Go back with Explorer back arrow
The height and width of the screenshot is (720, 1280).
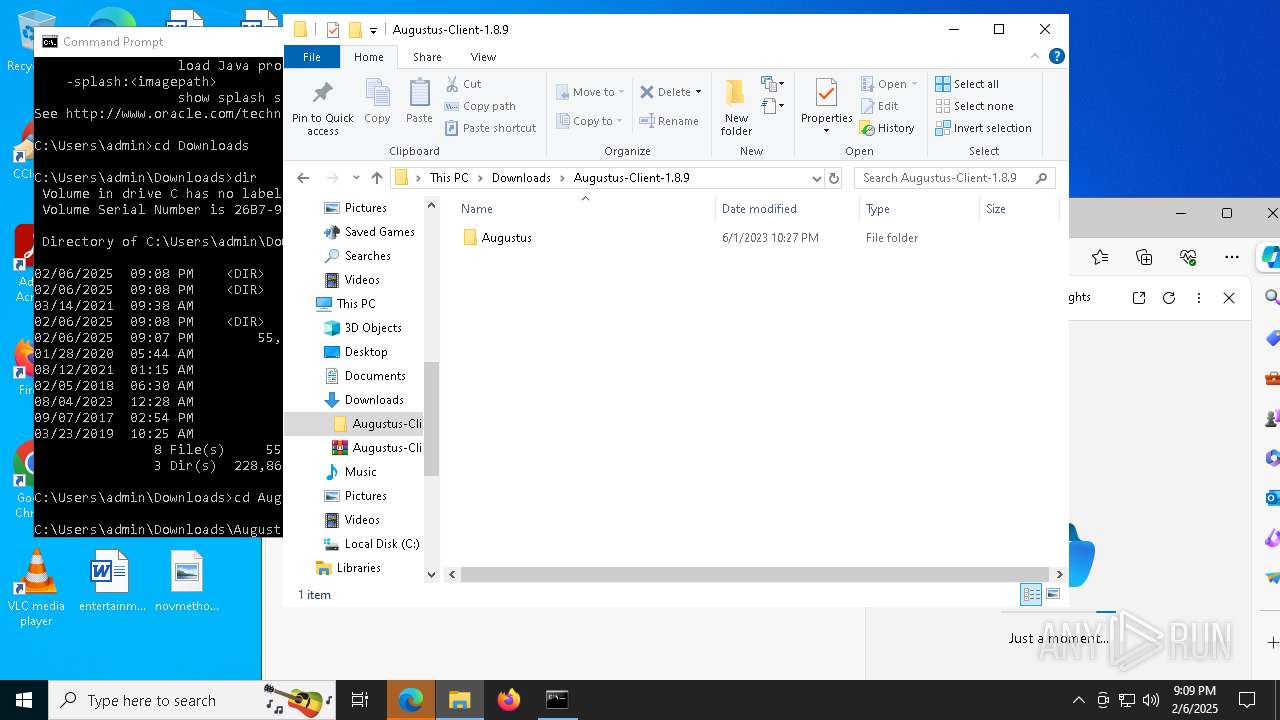tap(303, 178)
